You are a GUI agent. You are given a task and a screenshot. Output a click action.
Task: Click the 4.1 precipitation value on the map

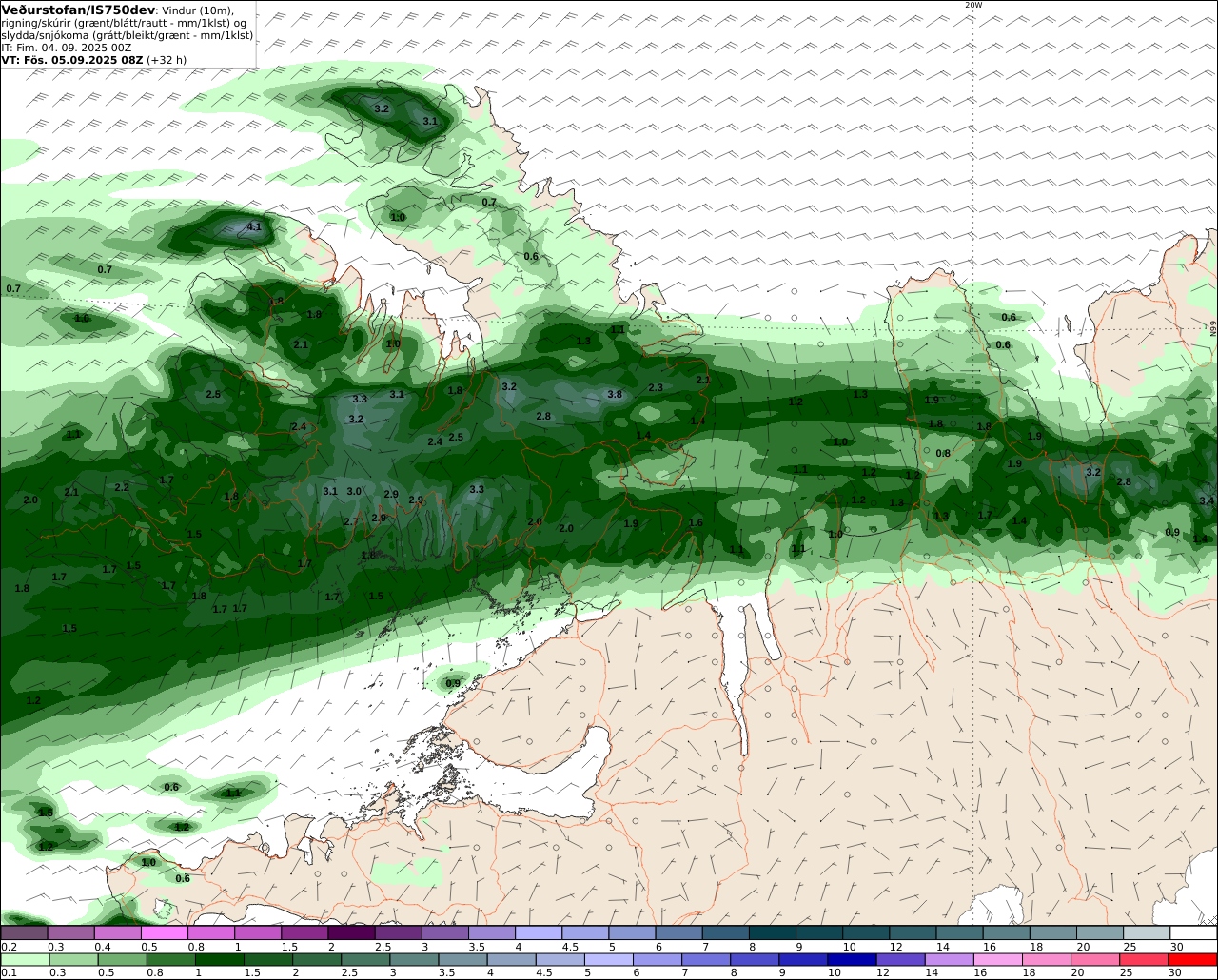click(254, 226)
